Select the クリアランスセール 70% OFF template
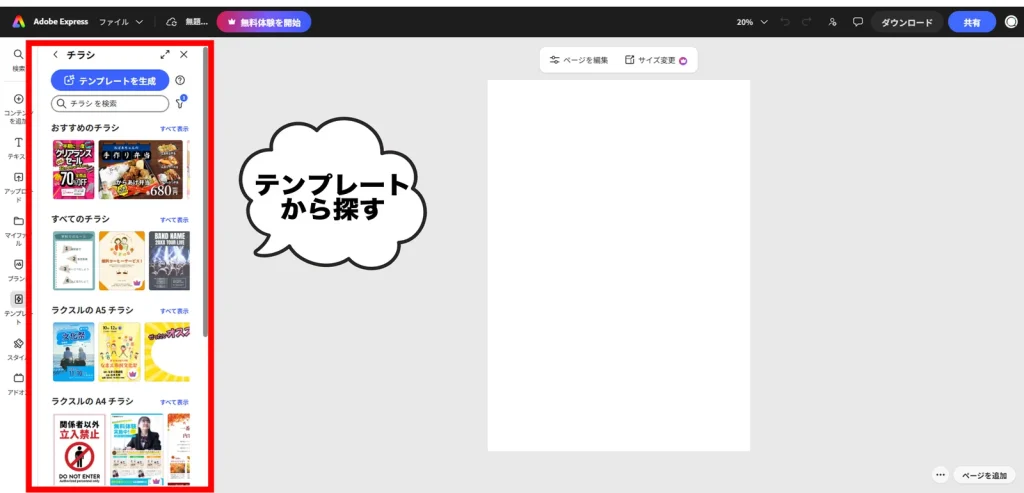This screenshot has height=493, width=1024. click(x=74, y=169)
